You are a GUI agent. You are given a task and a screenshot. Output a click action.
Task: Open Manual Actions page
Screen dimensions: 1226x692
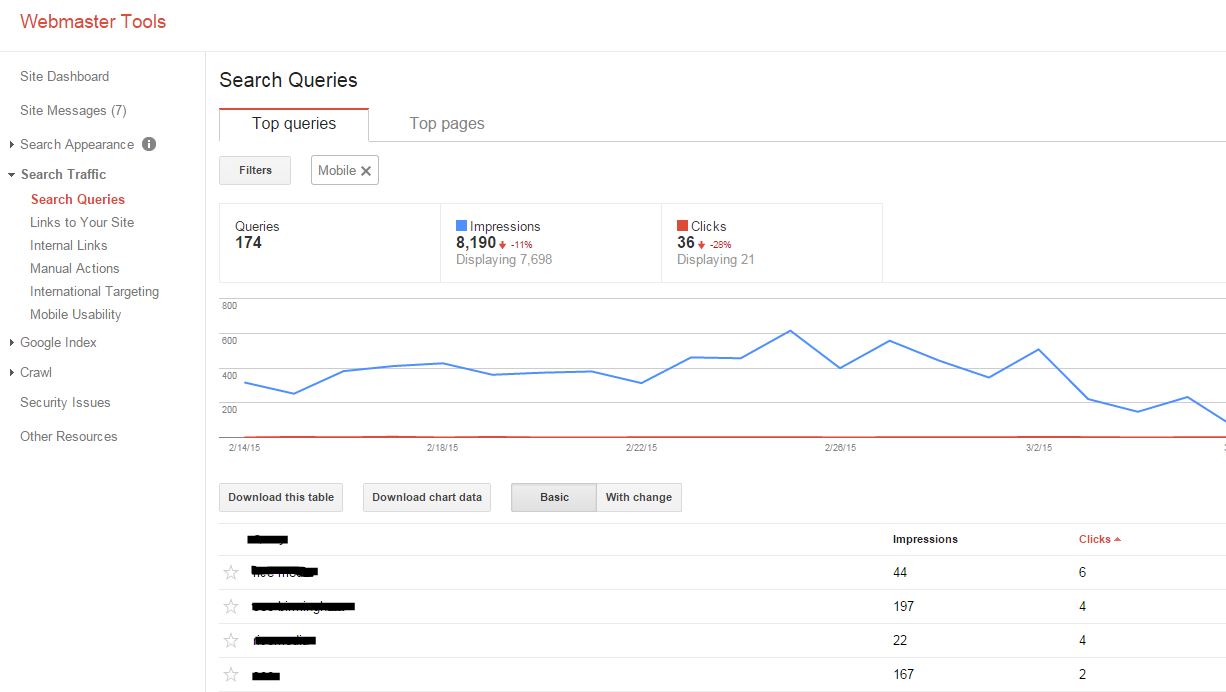(75, 268)
